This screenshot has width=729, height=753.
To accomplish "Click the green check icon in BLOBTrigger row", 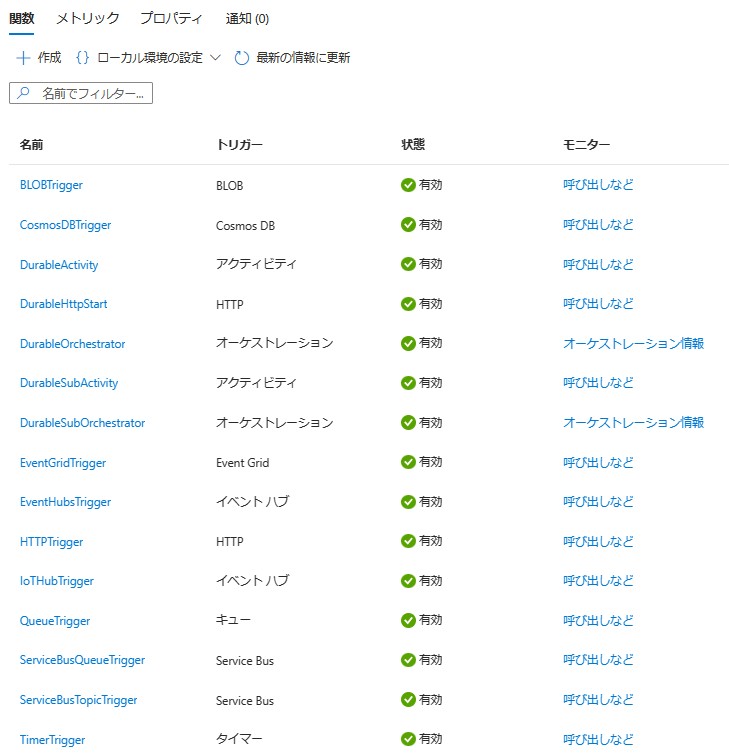I will [x=408, y=185].
